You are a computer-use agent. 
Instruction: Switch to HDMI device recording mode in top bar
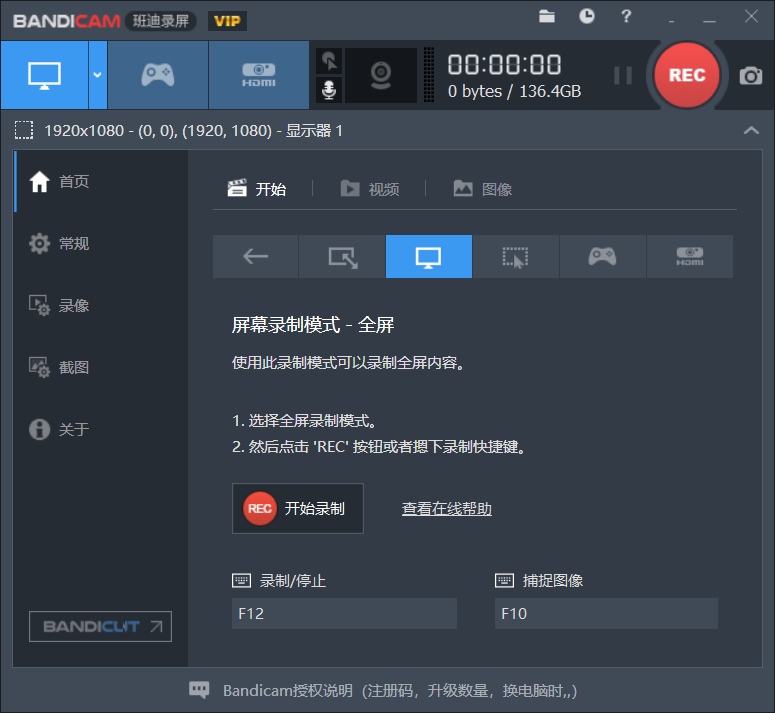click(x=258, y=75)
